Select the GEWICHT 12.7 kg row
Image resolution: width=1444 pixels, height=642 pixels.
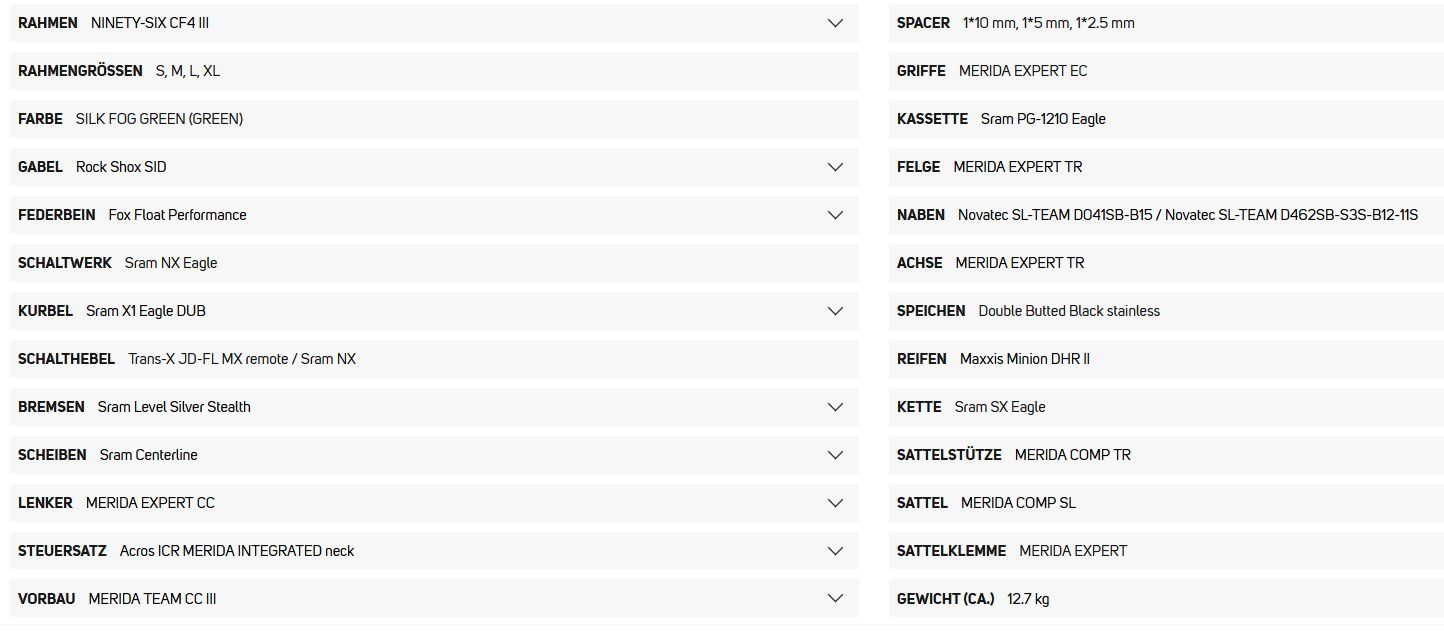coord(1163,599)
